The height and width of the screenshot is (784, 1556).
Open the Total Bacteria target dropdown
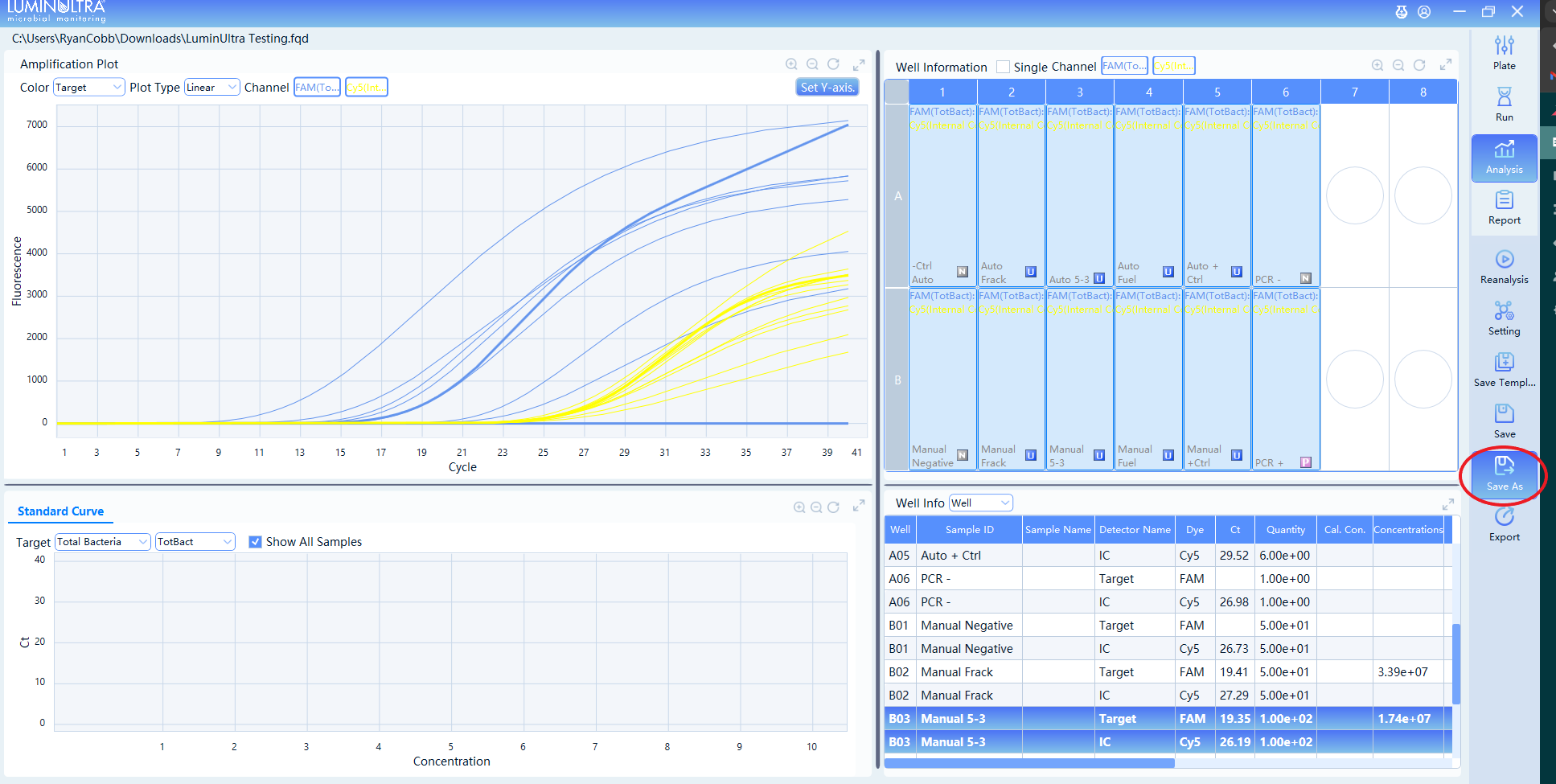(x=102, y=542)
